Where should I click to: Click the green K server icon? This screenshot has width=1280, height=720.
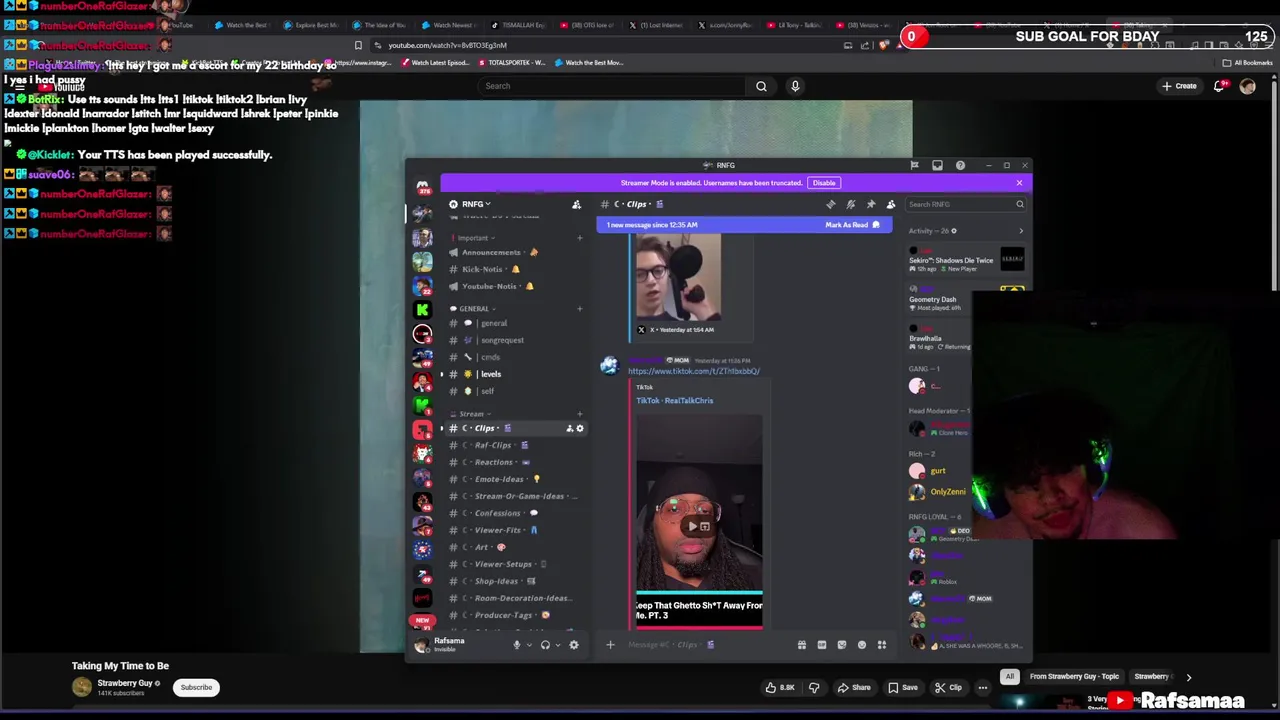click(x=422, y=310)
